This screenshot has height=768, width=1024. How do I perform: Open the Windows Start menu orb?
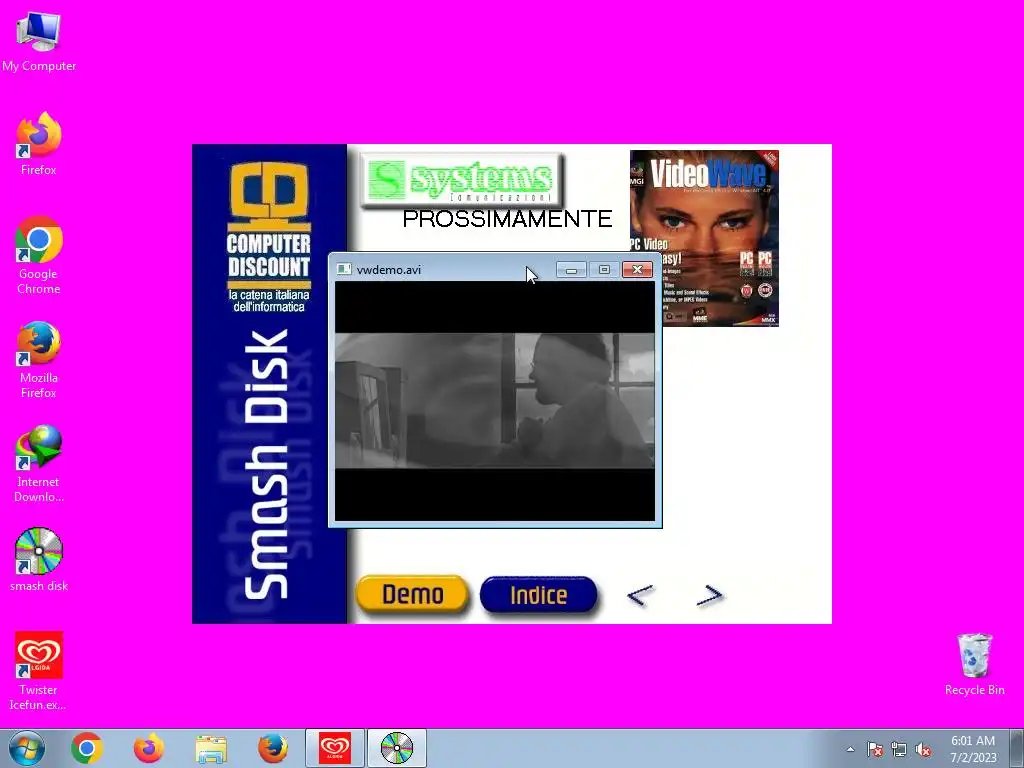26,748
